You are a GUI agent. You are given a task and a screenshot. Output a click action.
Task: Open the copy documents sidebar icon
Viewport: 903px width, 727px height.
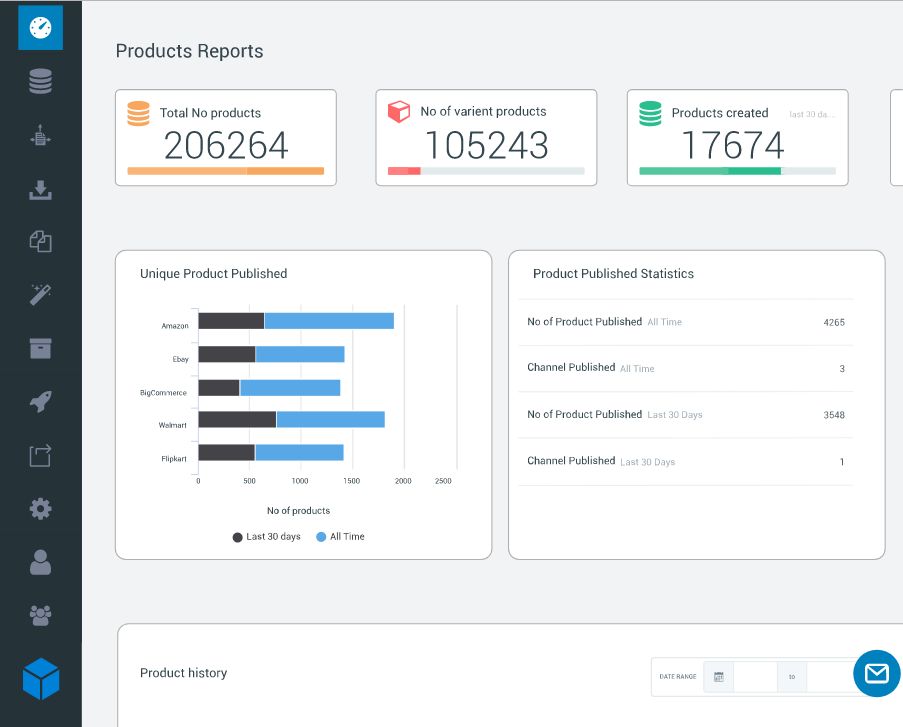click(40, 241)
